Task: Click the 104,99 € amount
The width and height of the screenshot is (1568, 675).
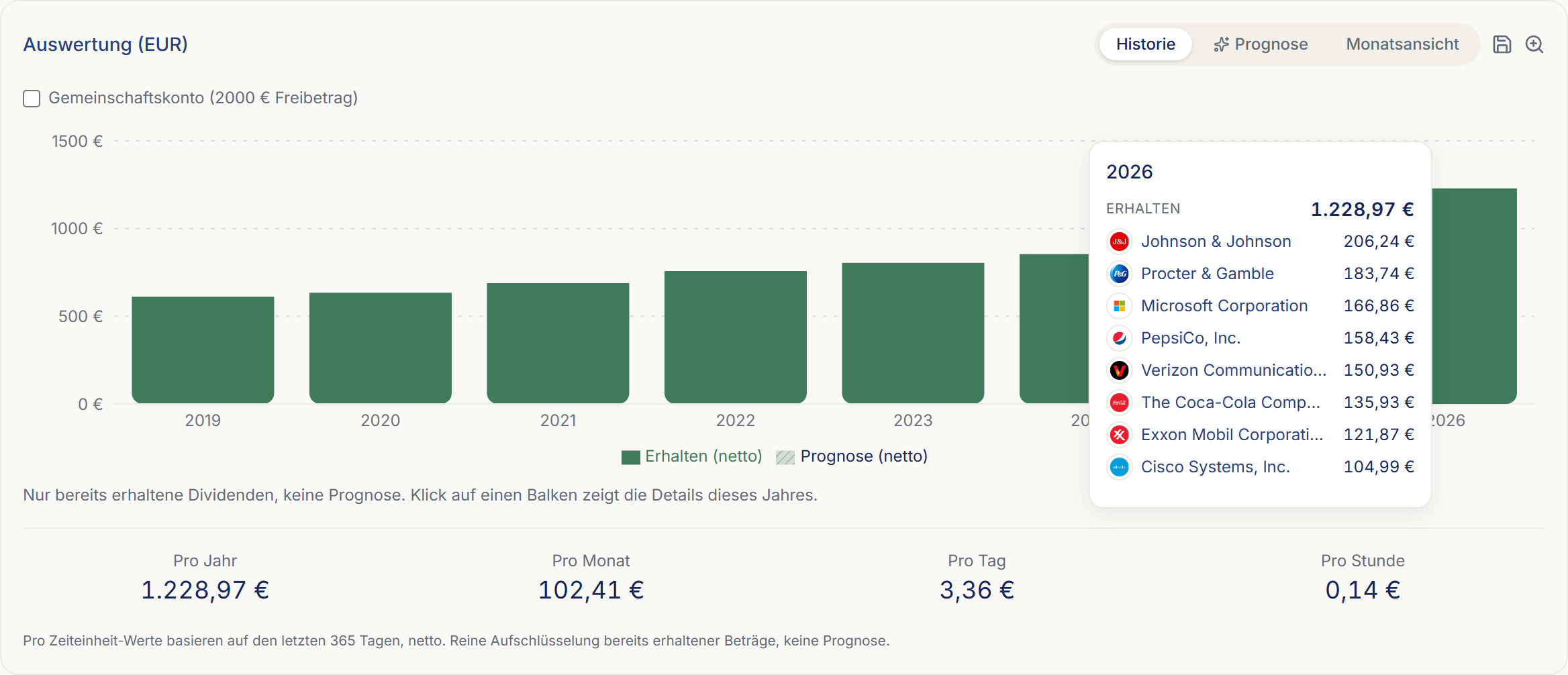Action: coord(1379,467)
